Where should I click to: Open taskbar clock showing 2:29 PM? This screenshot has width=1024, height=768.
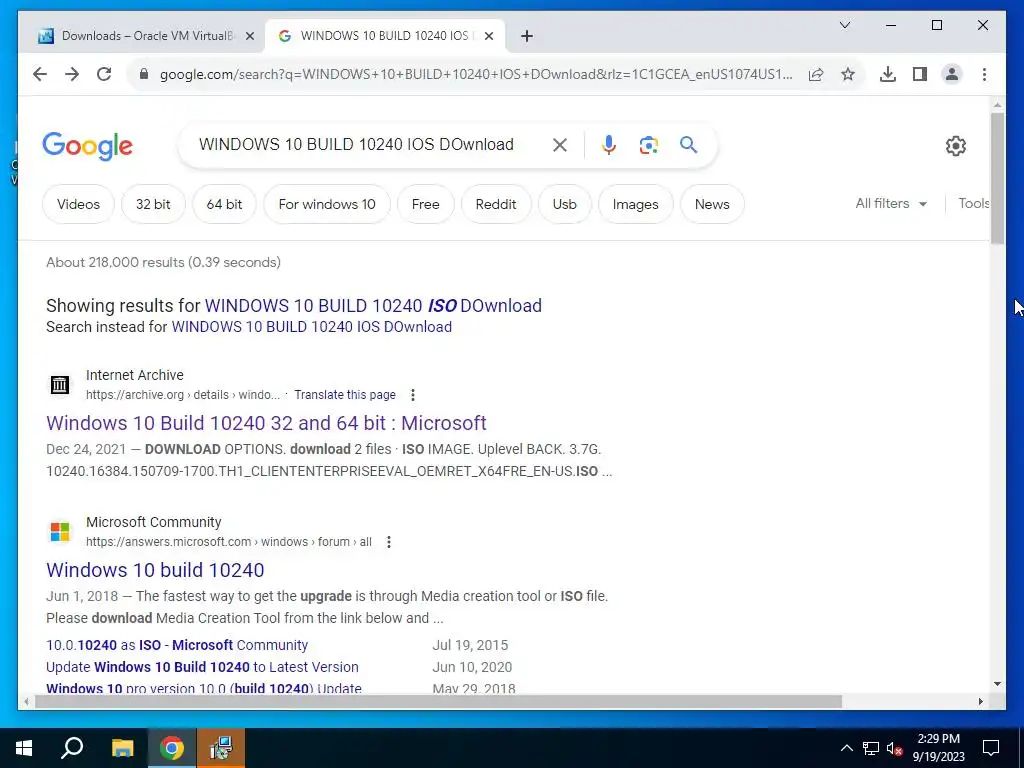(x=938, y=748)
